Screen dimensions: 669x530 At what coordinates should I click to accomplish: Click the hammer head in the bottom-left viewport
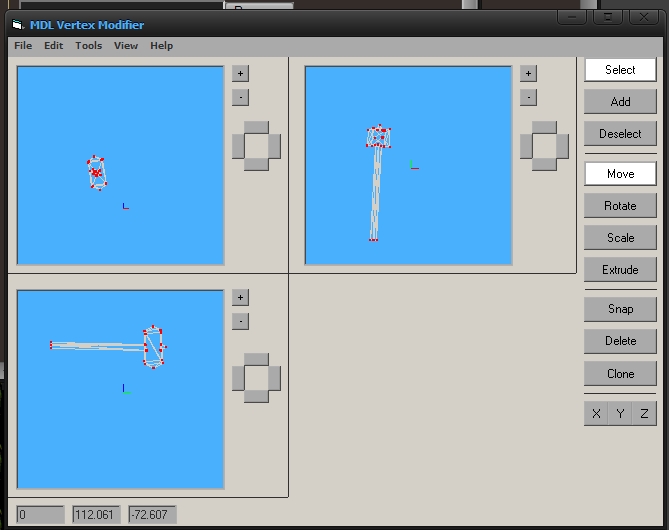[x=154, y=347]
